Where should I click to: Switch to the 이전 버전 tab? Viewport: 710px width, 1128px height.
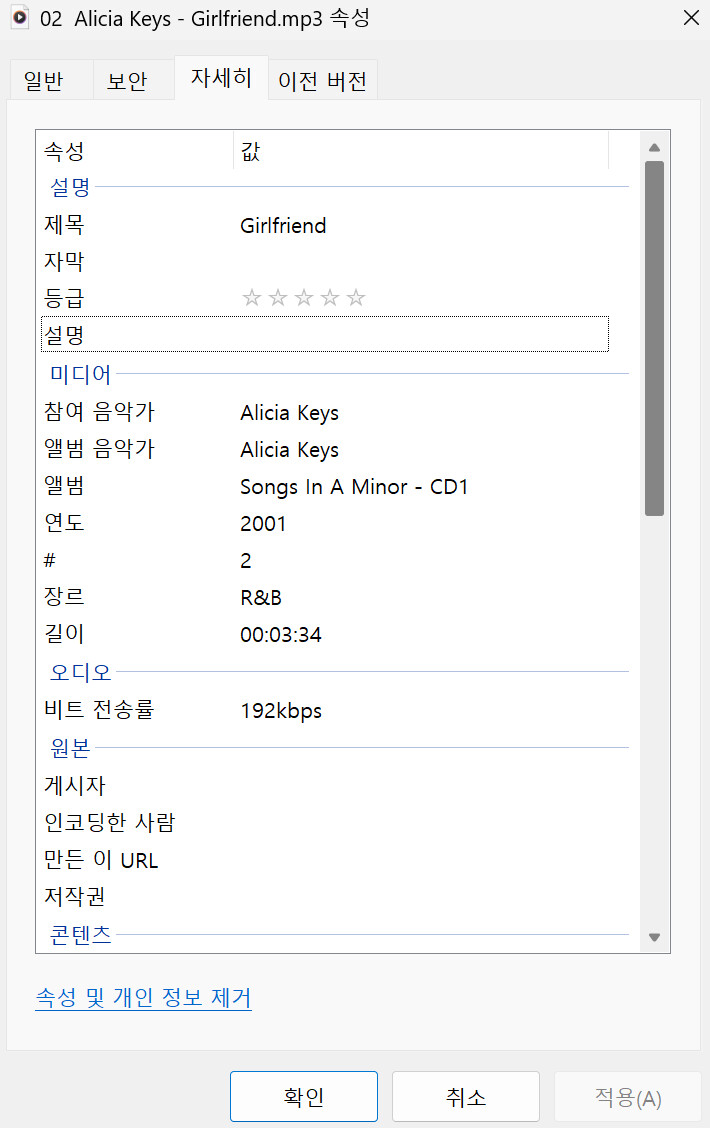pos(322,81)
